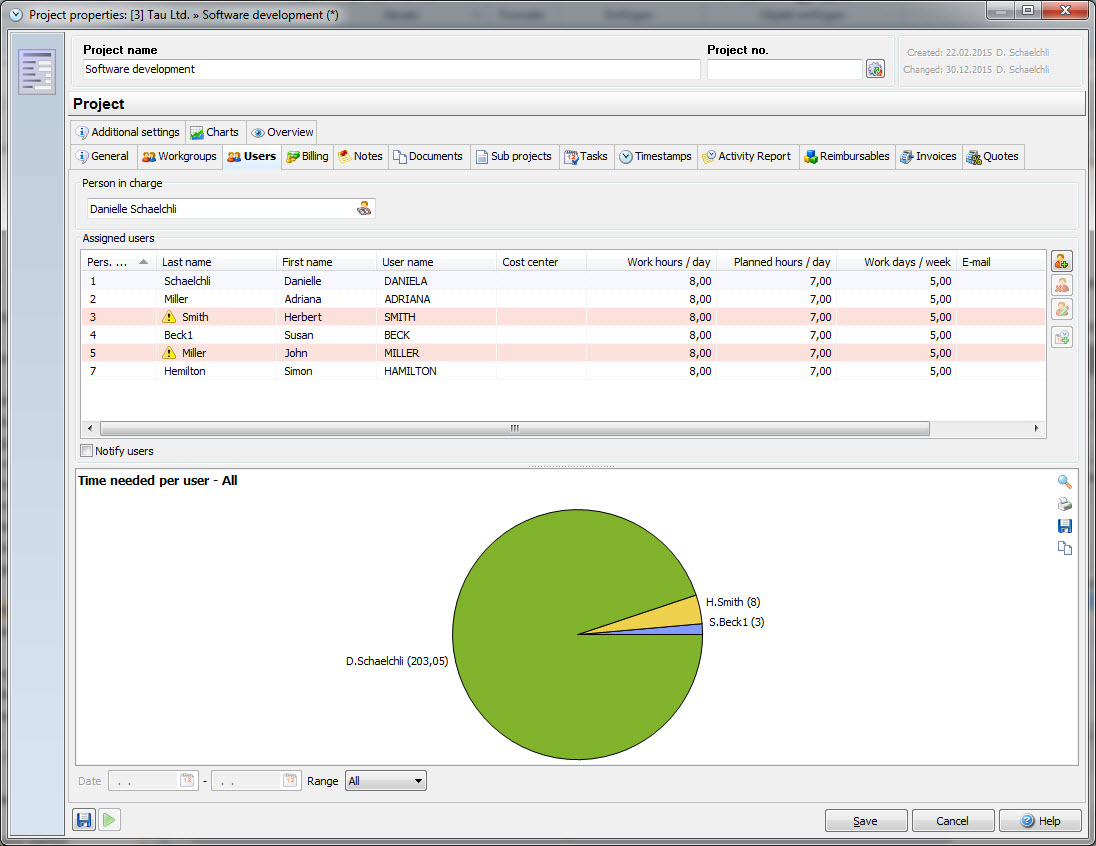Open the window menu arrow in title bar
1096x846 pixels.
(x=15, y=14)
